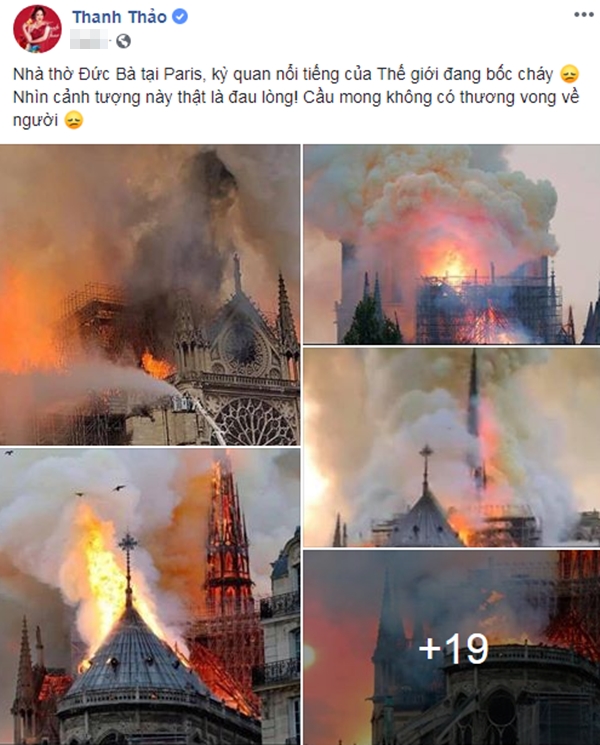Click Thanh Thảo's profile picture
This screenshot has width=600, height=745.
point(37,29)
